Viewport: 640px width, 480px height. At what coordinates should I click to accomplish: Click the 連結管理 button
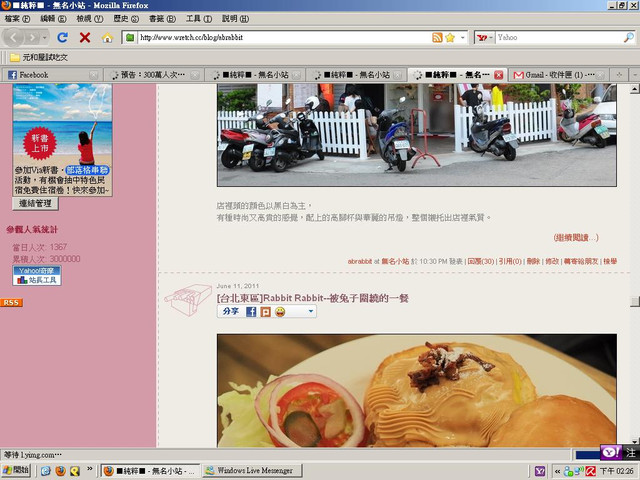coord(35,204)
